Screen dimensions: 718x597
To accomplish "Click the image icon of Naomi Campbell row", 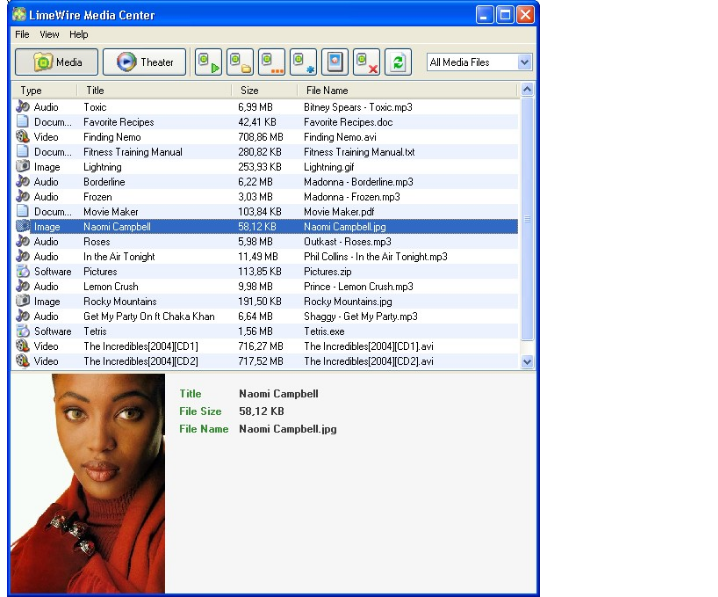I will point(23,226).
